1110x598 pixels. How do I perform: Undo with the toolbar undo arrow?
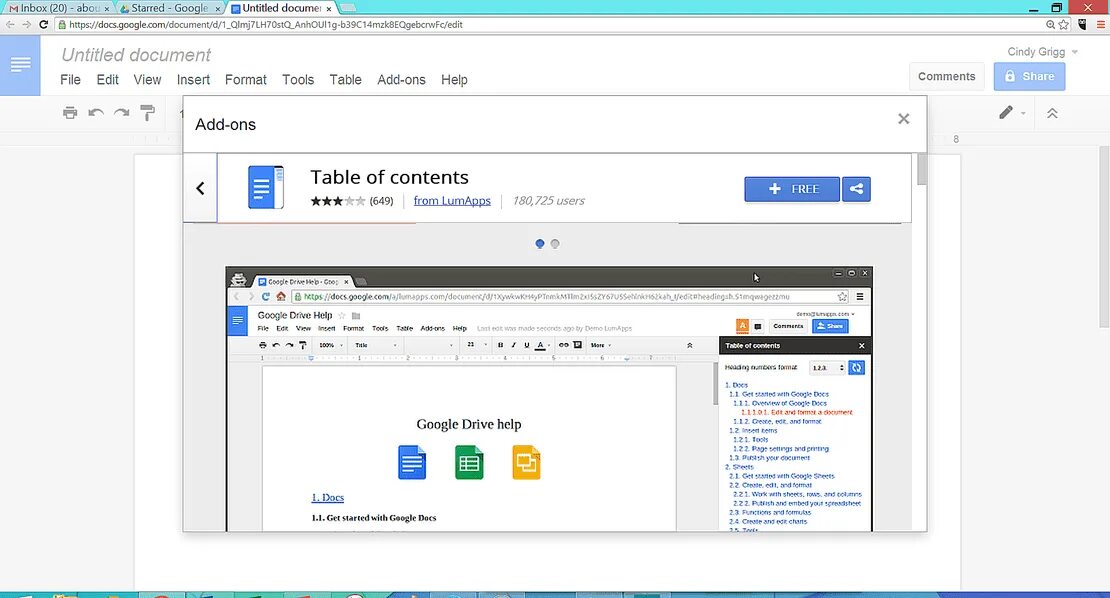point(96,113)
